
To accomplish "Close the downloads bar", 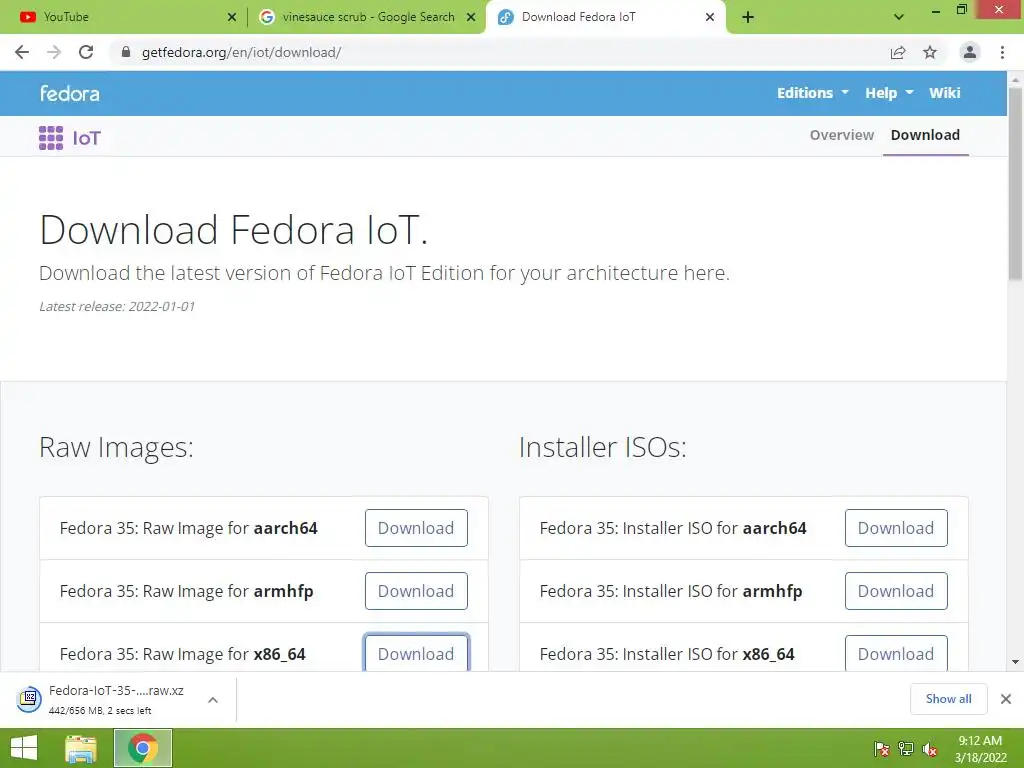I will coord(1006,699).
